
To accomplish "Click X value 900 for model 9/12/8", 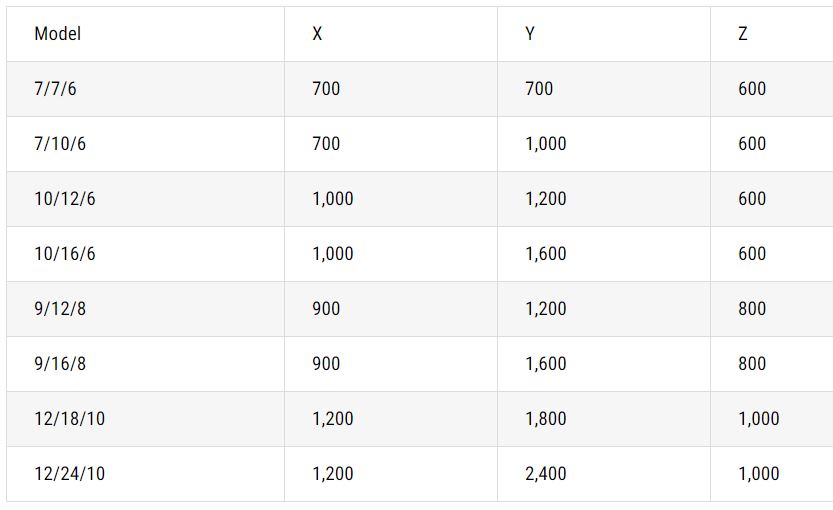I will pos(326,309).
